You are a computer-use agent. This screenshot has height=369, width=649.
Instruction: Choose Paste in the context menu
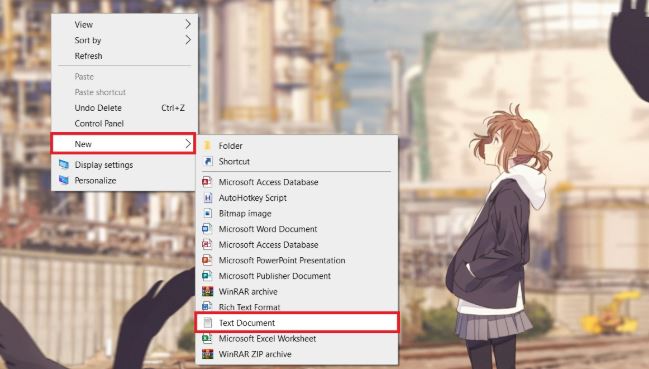click(124, 77)
